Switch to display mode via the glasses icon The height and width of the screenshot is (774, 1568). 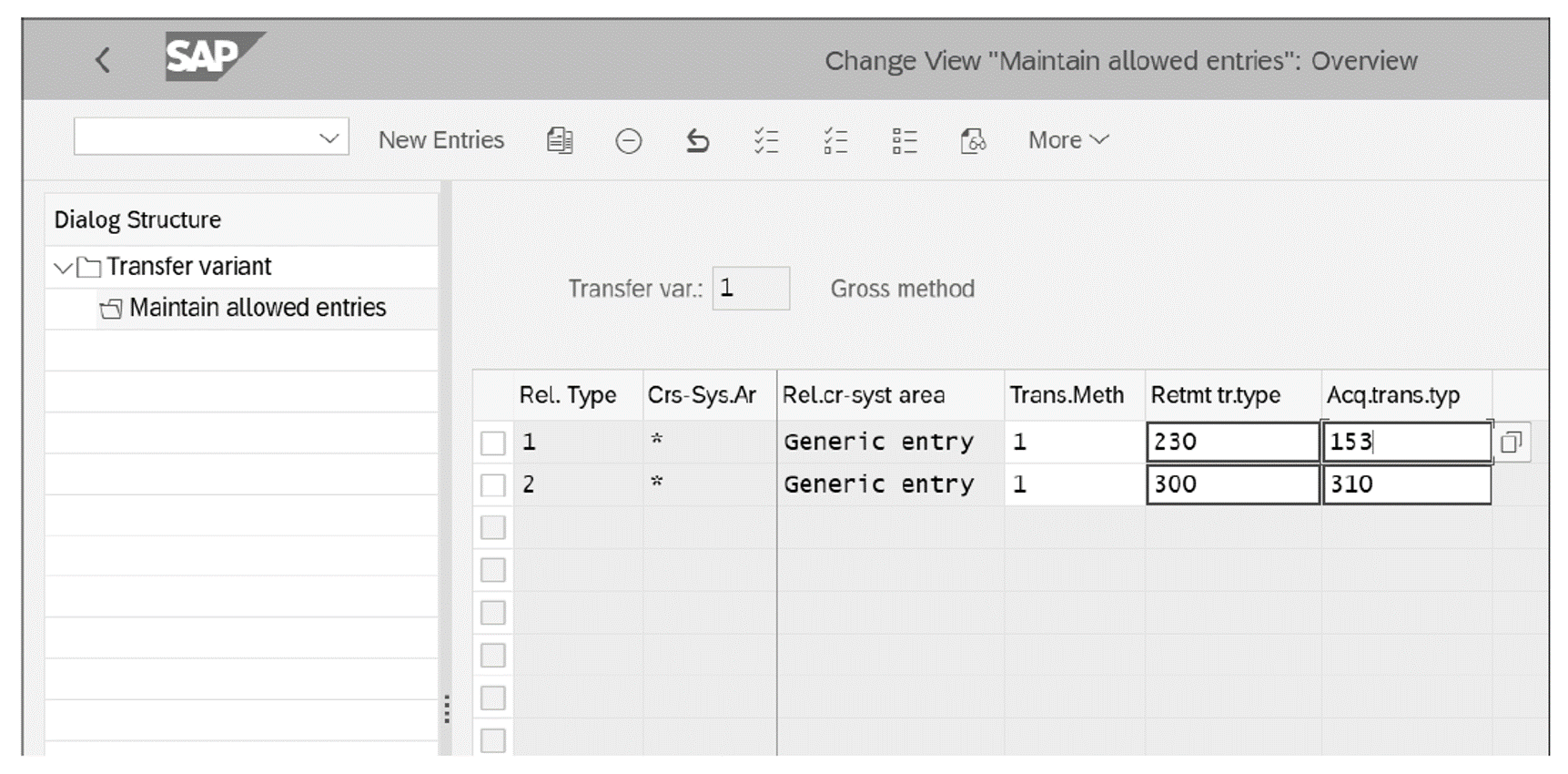(974, 139)
